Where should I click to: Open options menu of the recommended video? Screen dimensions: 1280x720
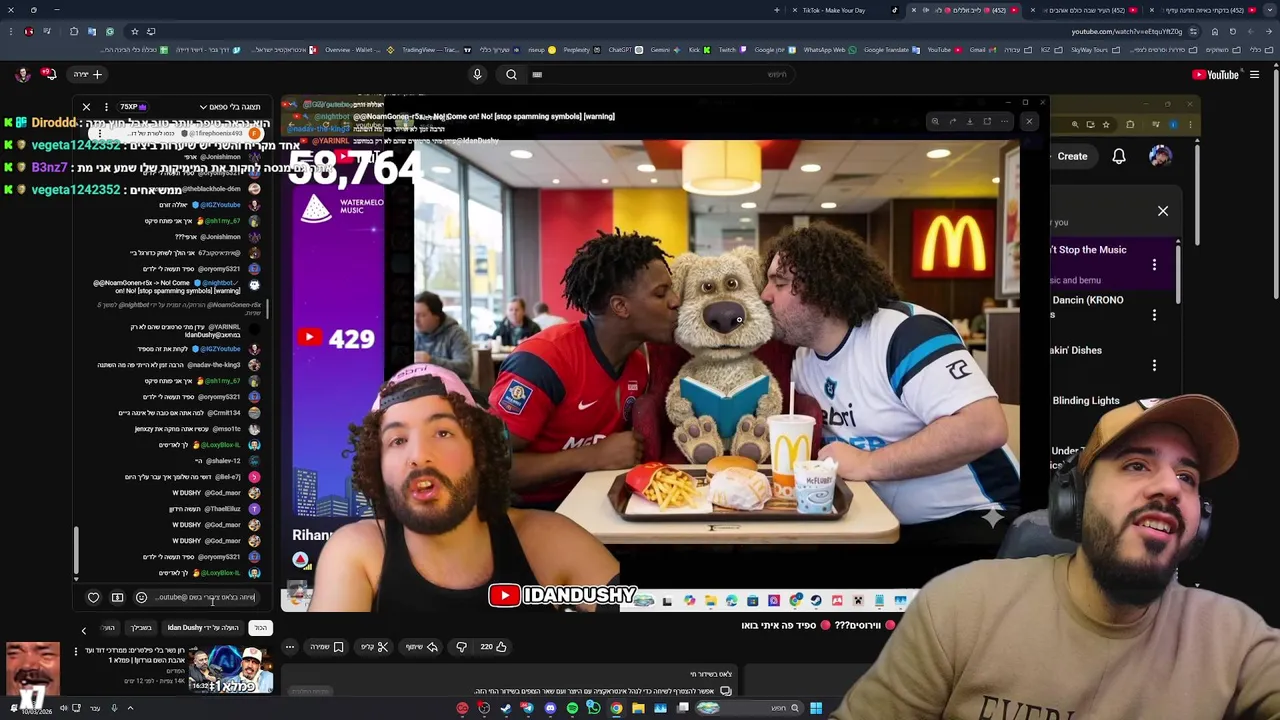(75, 652)
